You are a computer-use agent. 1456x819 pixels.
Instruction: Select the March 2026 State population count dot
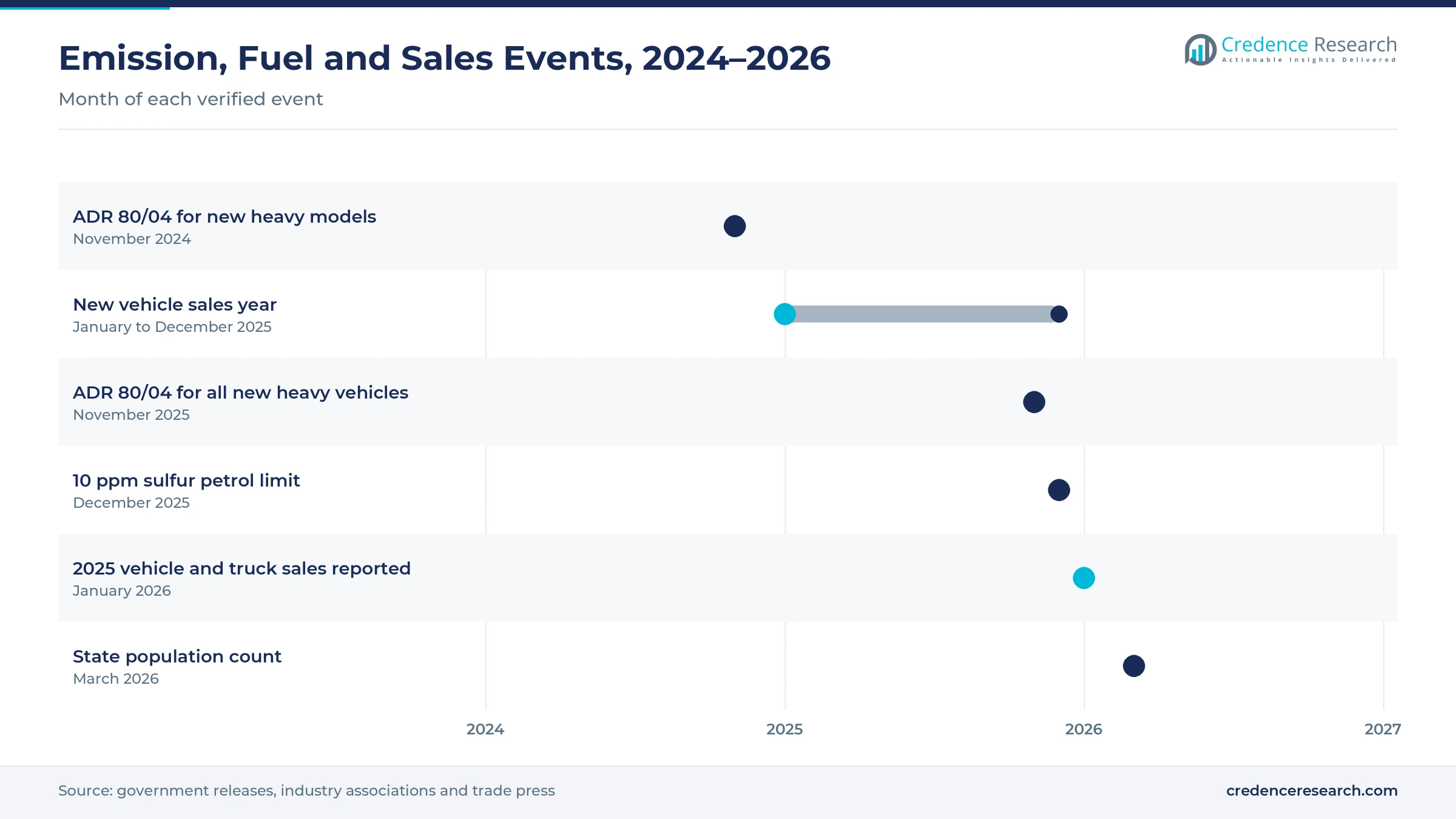[1133, 666]
